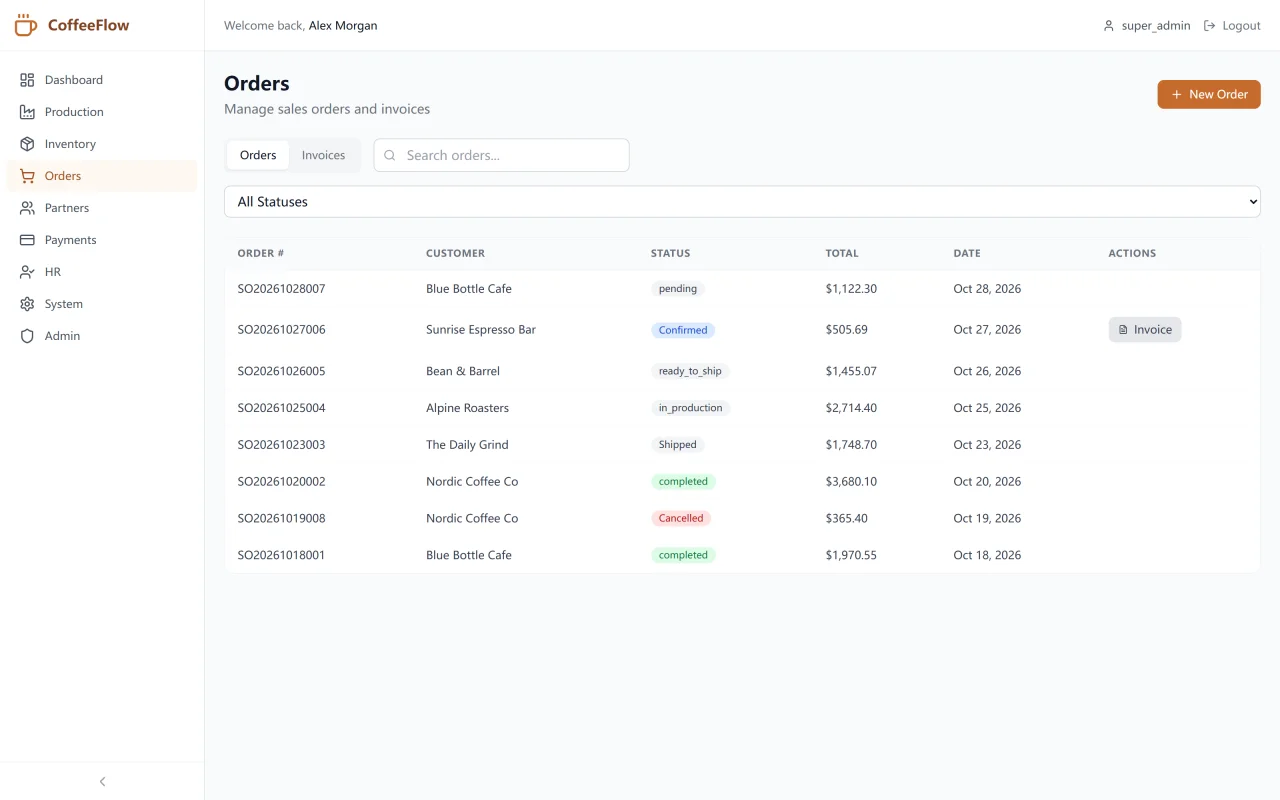Collapse the sidebar with the chevron
This screenshot has width=1280, height=800.
(102, 781)
